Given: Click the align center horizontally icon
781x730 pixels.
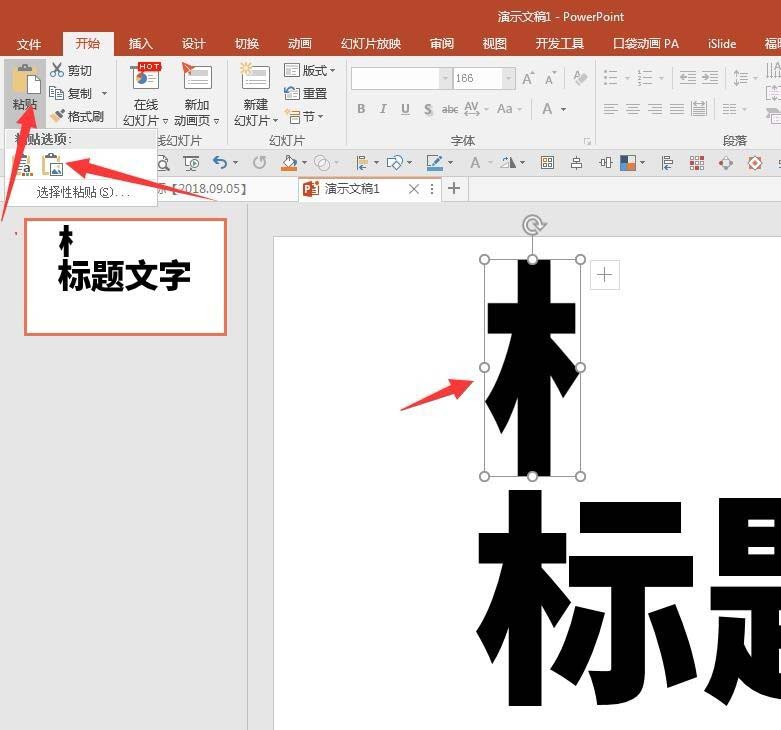Looking at the screenshot, I should click(x=577, y=163).
